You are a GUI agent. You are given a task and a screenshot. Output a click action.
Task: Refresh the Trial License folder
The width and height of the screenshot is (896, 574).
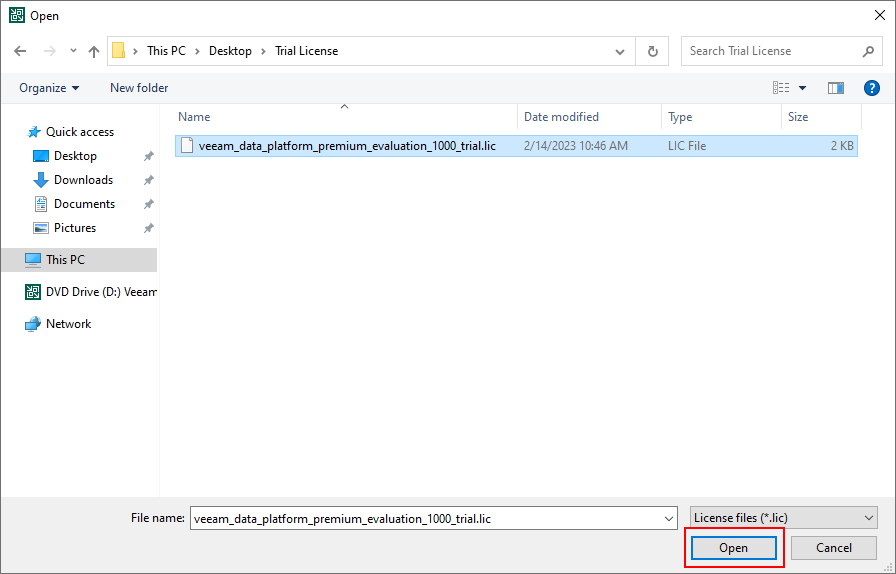[653, 51]
